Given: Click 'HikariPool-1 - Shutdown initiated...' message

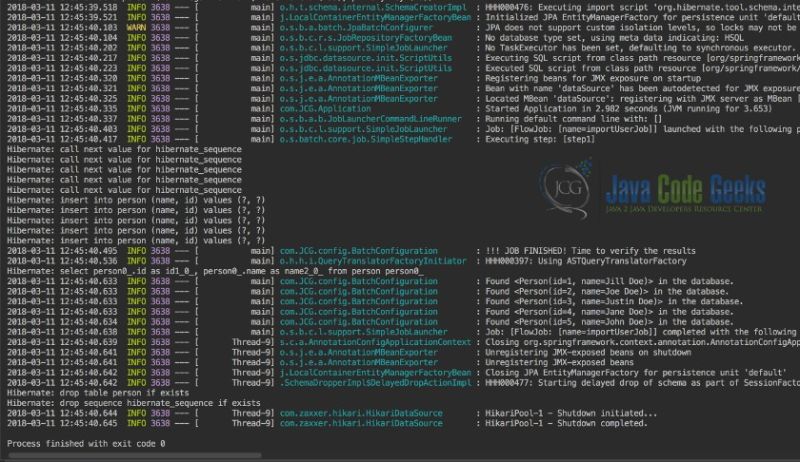Looking at the screenshot, I should click(571, 414).
